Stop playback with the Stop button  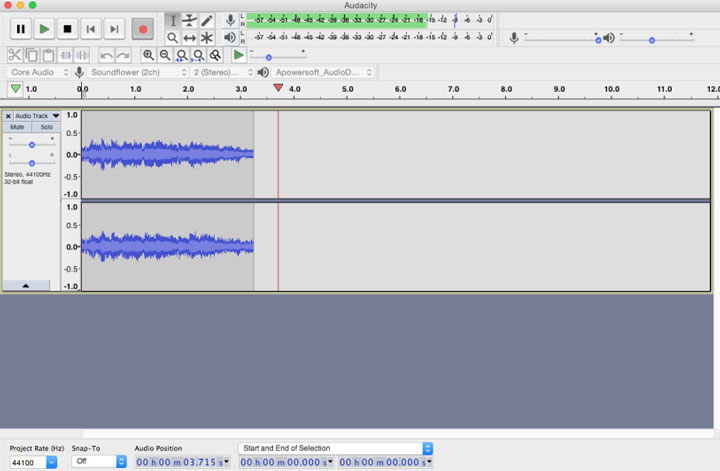68,29
